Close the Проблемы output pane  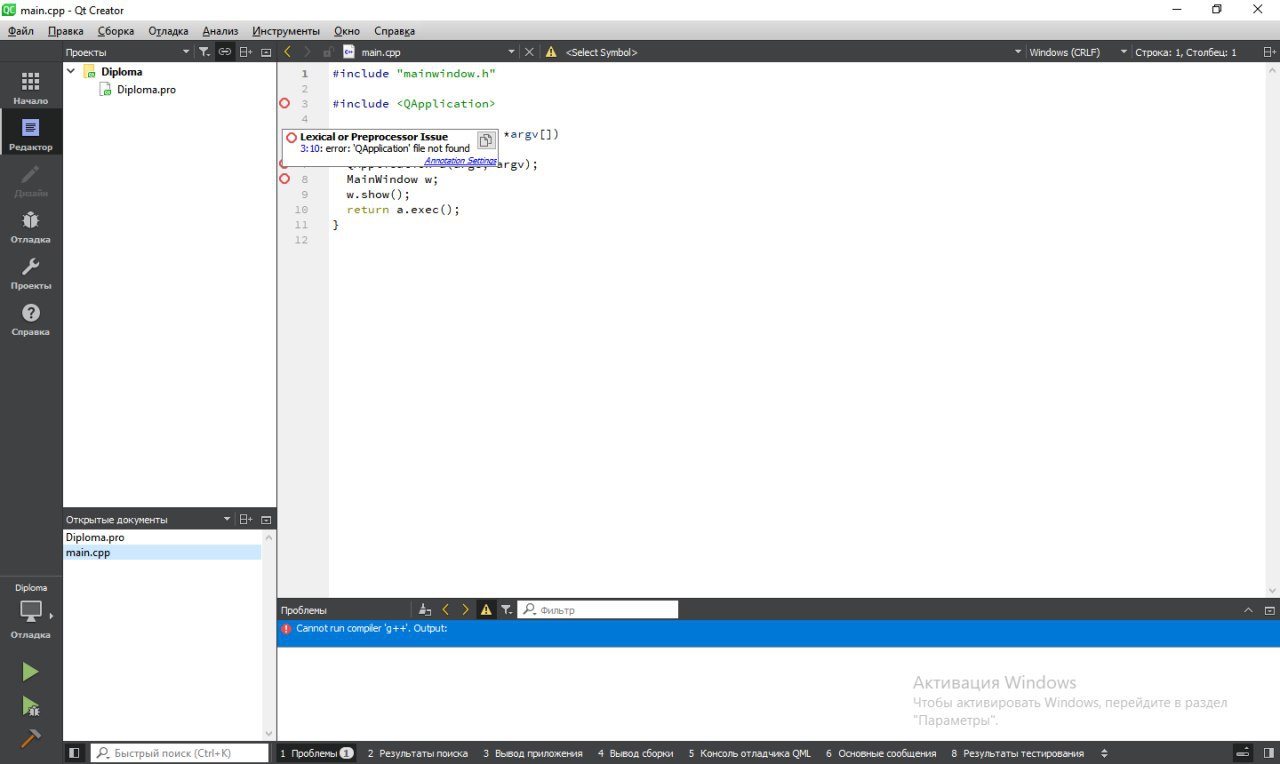[x=1270, y=610]
